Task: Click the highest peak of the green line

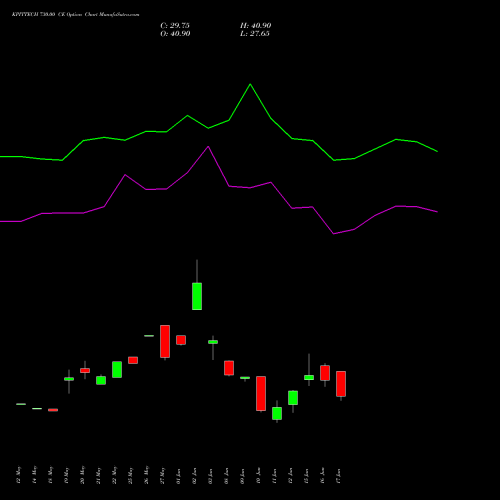Action: [x=250, y=84]
